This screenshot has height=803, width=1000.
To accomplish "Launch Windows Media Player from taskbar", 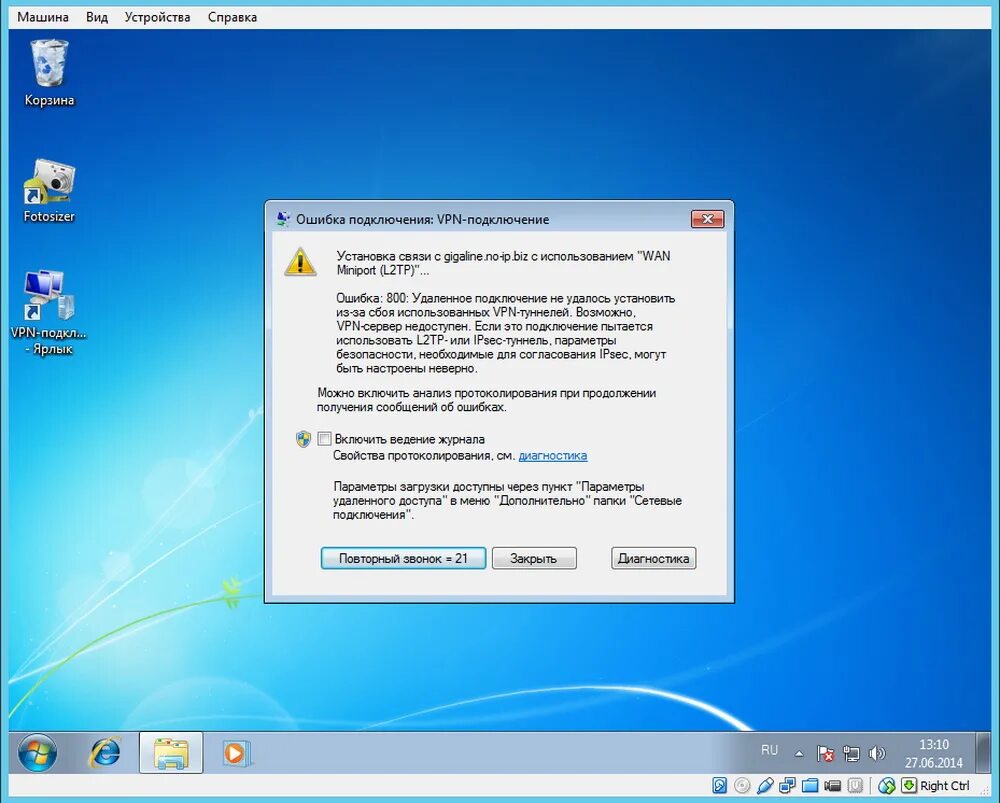I will coord(235,753).
